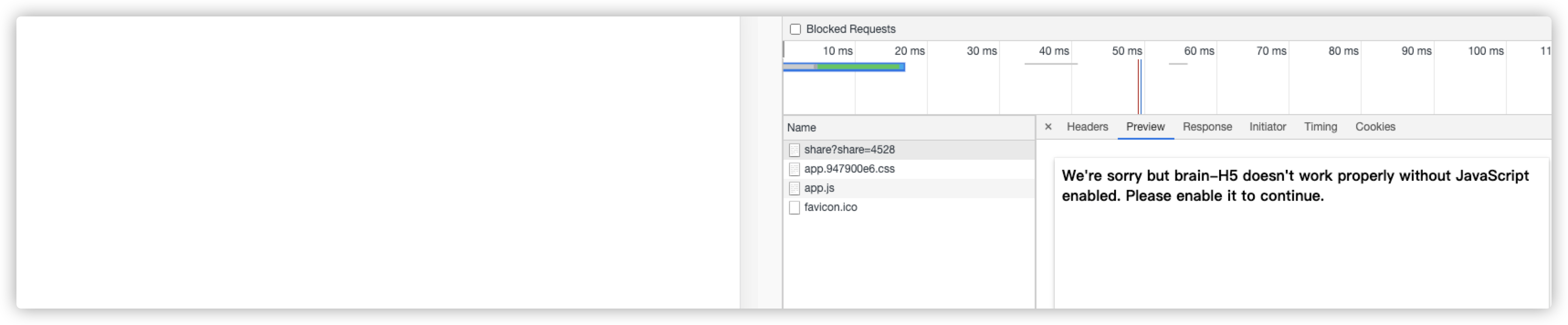1568x325 pixels.
Task: Go to the Initiator tab
Action: 1267,126
